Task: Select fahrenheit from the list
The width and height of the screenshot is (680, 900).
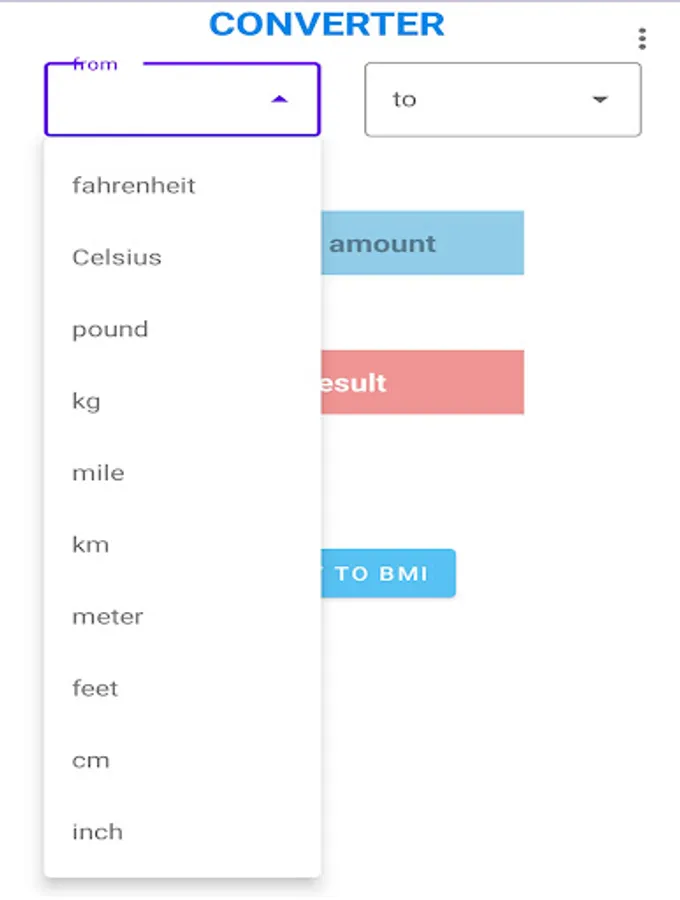Action: click(x=134, y=185)
